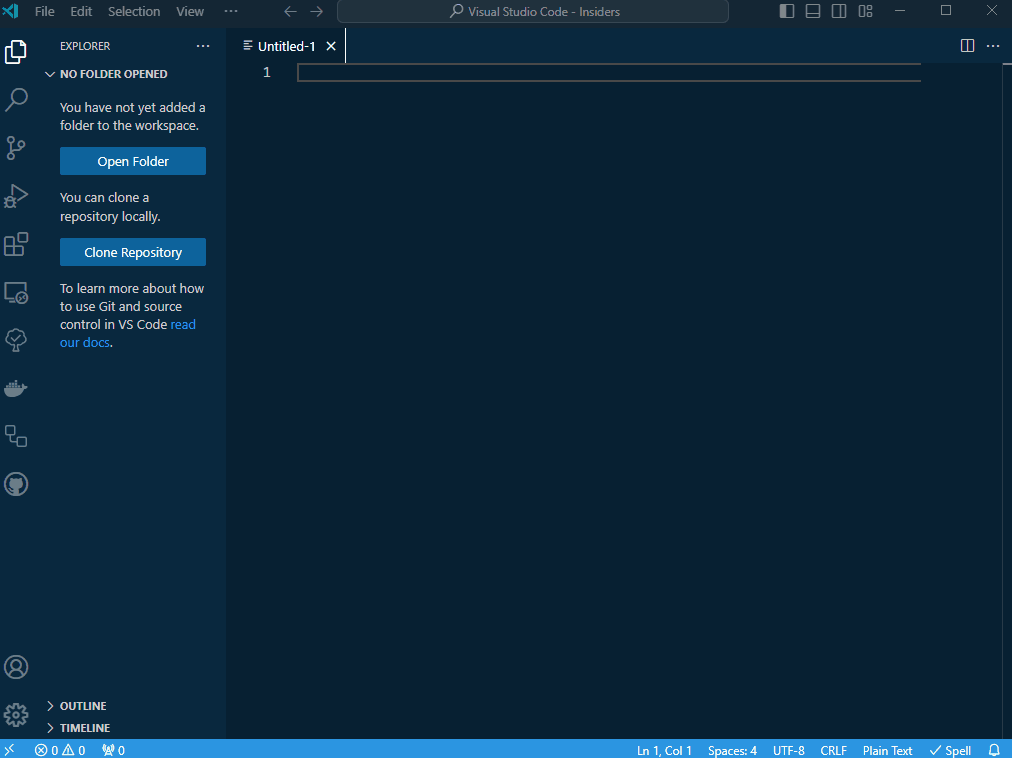
Task: Click the VS Code Insiders logo icon
Action: (11, 11)
